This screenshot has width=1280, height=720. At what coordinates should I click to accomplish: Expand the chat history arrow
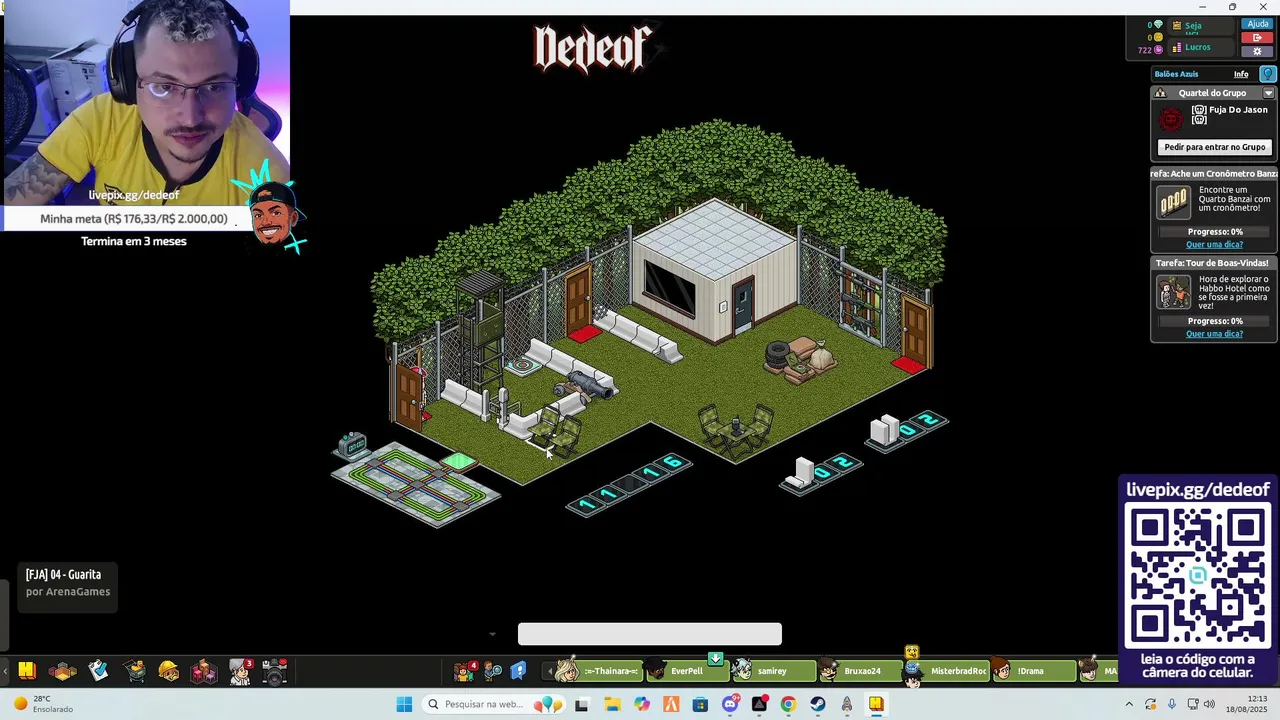492,634
